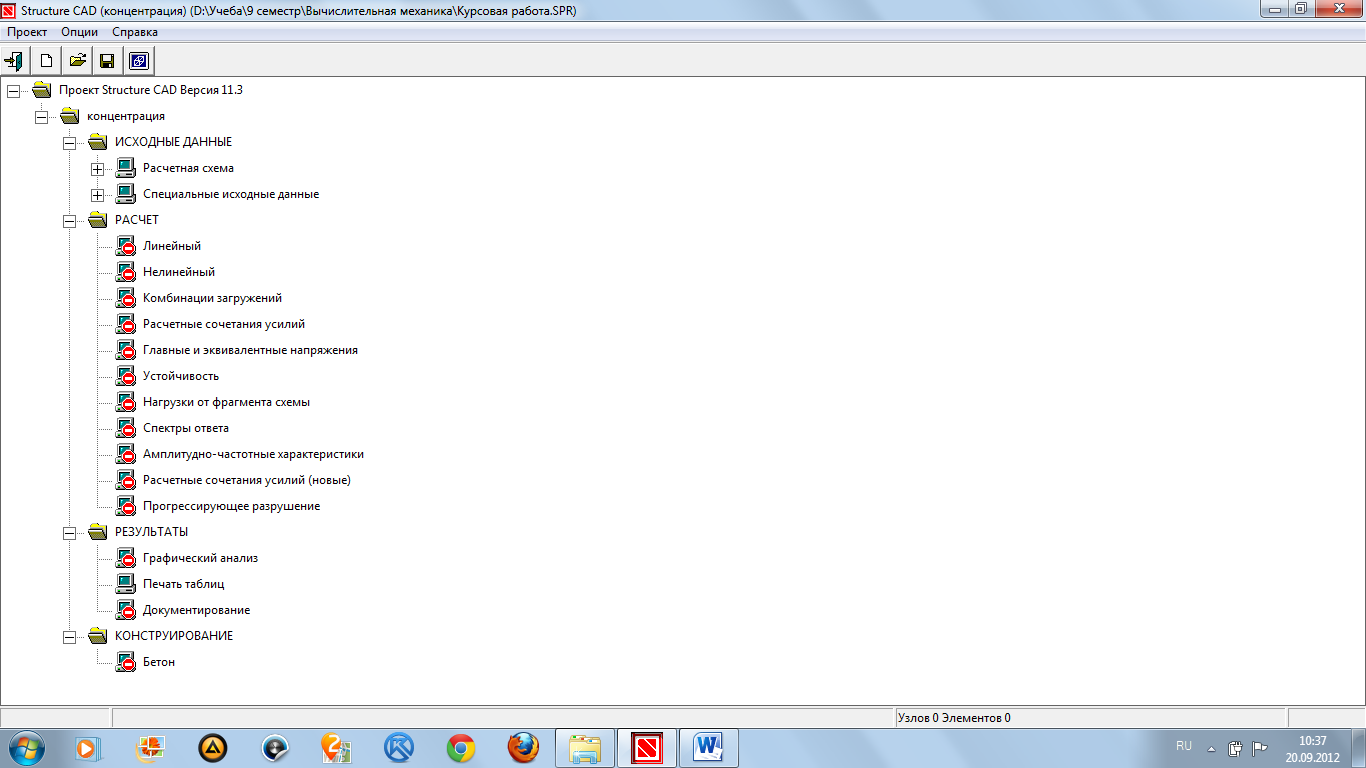Screen dimensions: 1366x768
Task: Click the Амплитудно-частотные характеристики icon
Action: point(125,454)
